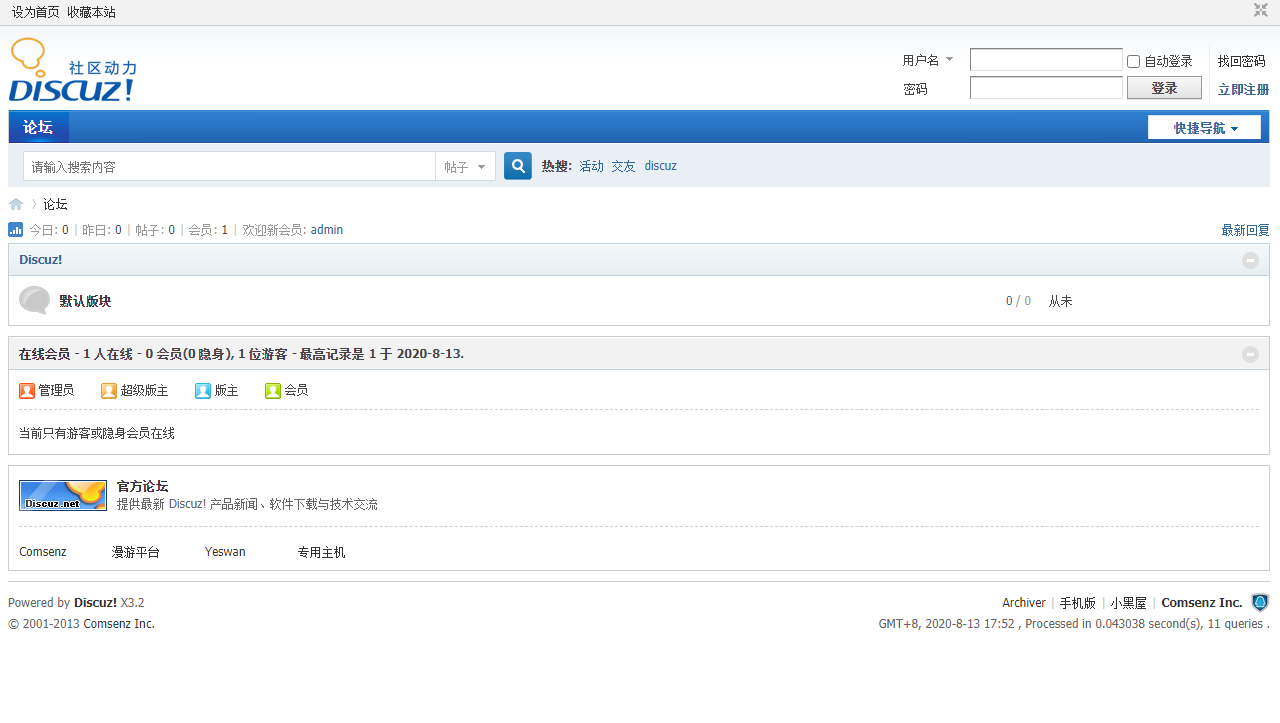1280x723 pixels.
Task: Click hot search term 活动
Action: tap(591, 166)
